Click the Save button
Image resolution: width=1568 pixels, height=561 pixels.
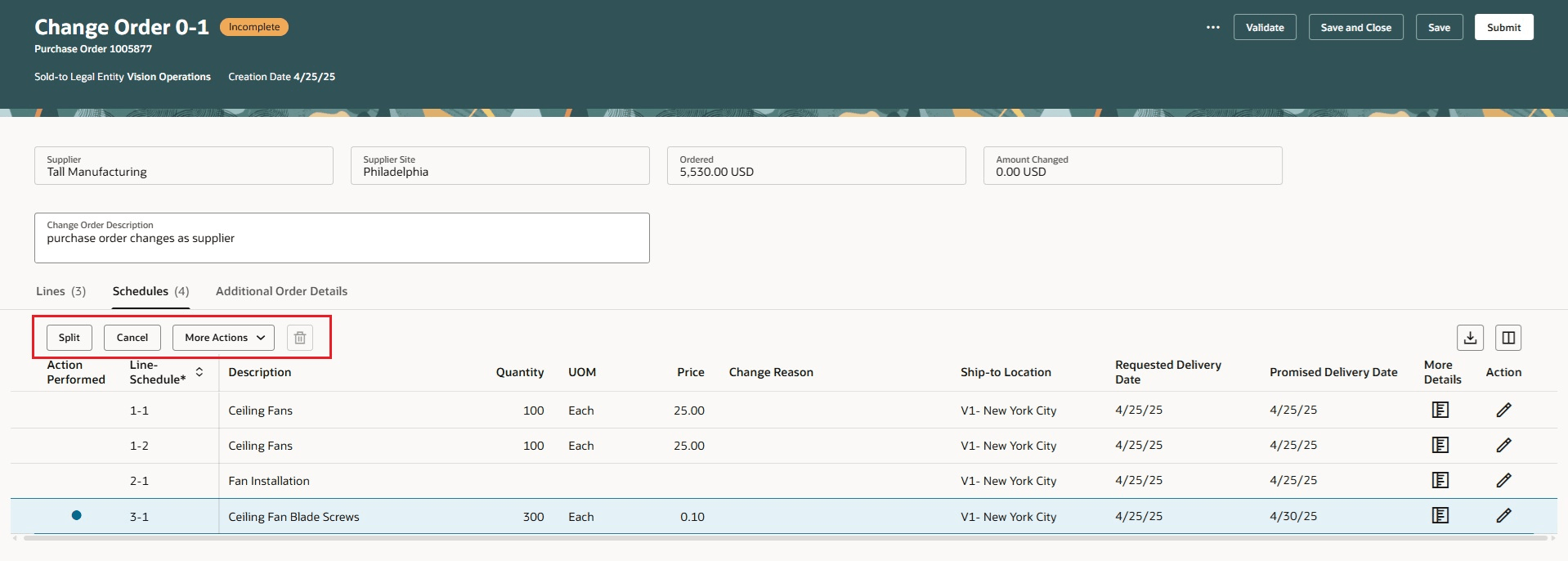1439,27
